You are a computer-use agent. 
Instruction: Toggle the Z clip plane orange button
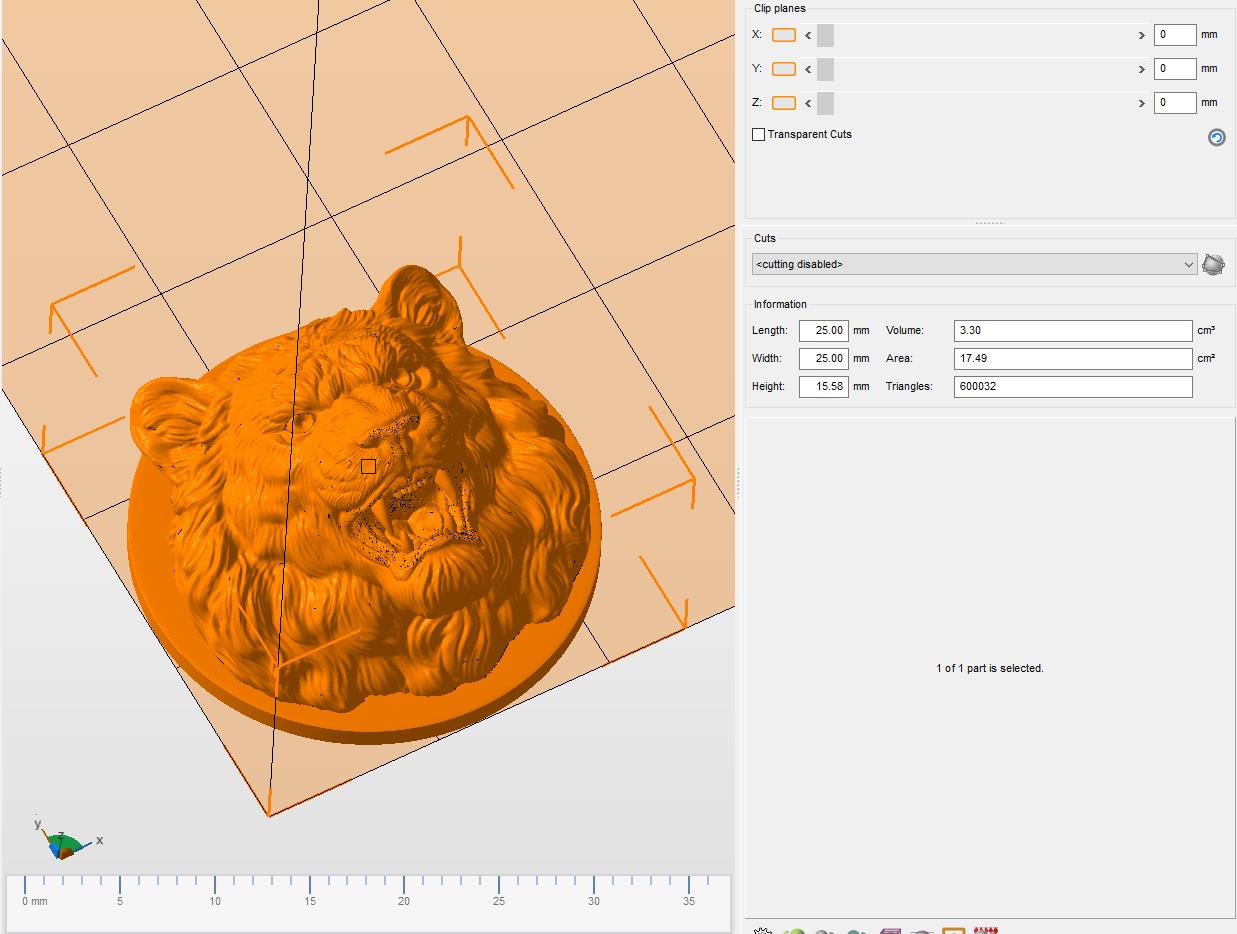click(784, 103)
